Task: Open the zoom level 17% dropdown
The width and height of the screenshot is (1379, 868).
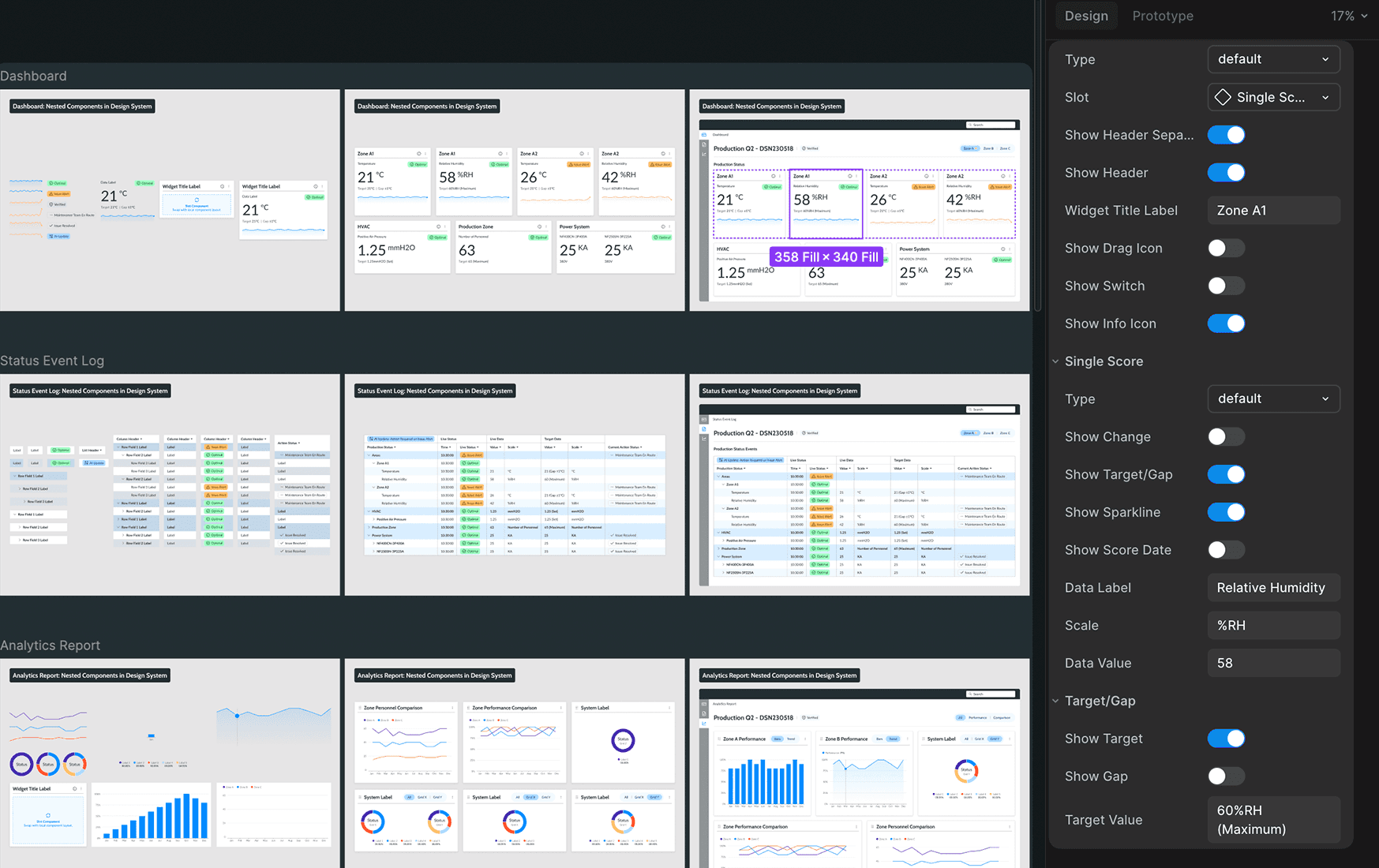Action: tap(1349, 16)
